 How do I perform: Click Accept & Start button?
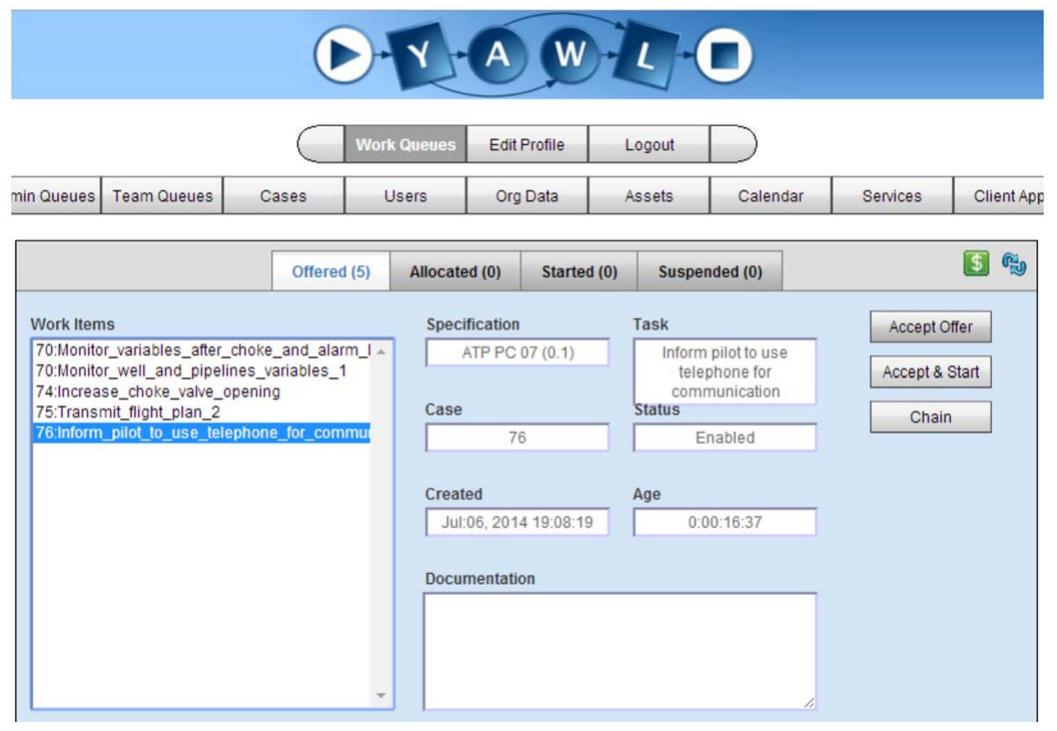(x=930, y=372)
